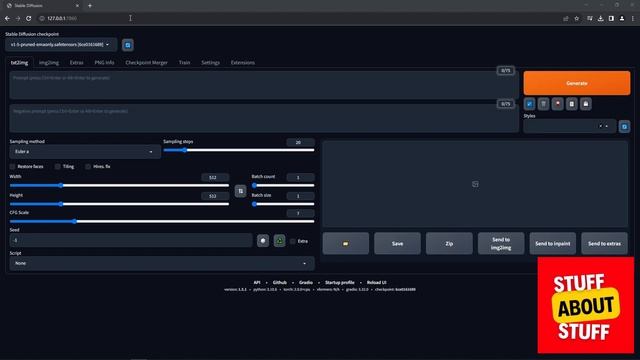The height and width of the screenshot is (360, 640).
Task: Refresh the Styles list
Action: point(624,127)
